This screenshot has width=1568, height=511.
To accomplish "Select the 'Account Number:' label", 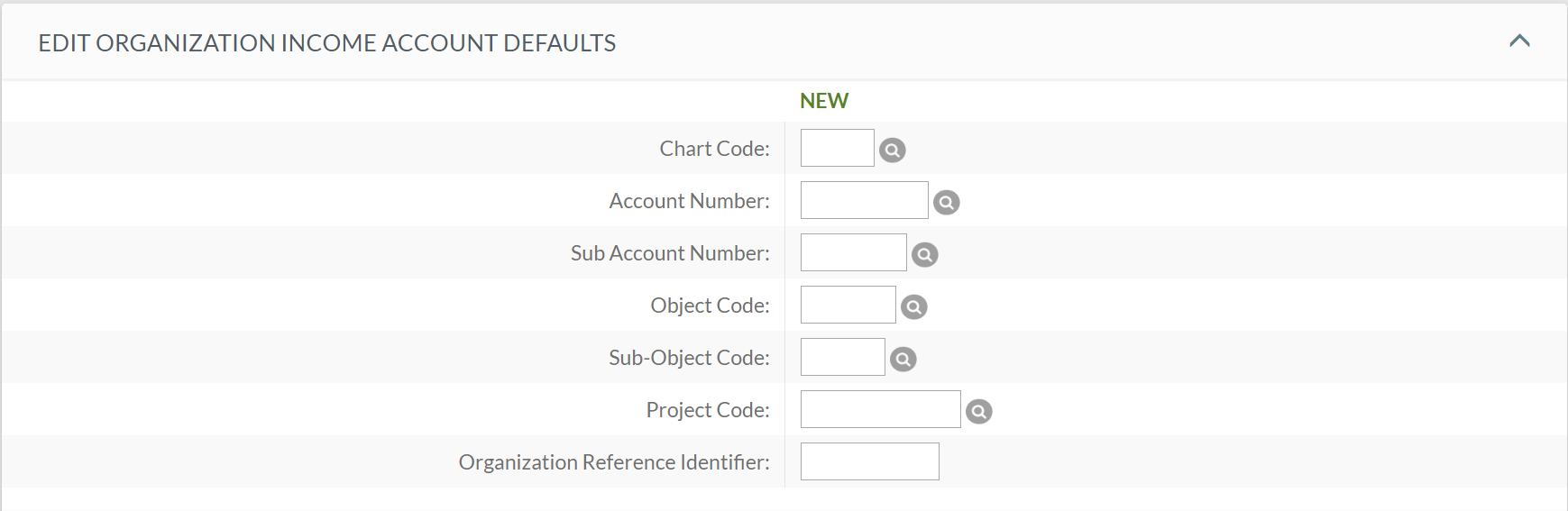I will 690,201.
